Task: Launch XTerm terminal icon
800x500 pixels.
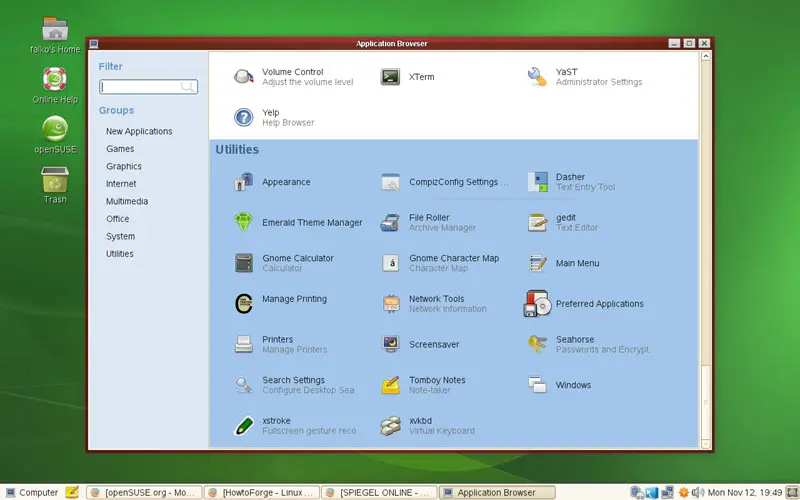Action: pos(390,77)
